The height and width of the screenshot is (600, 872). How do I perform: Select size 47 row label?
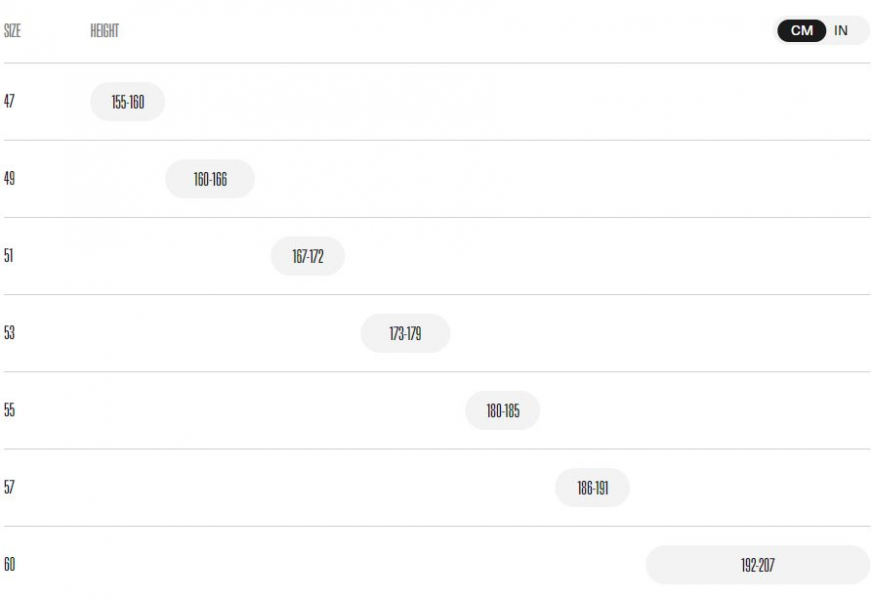click(9, 101)
